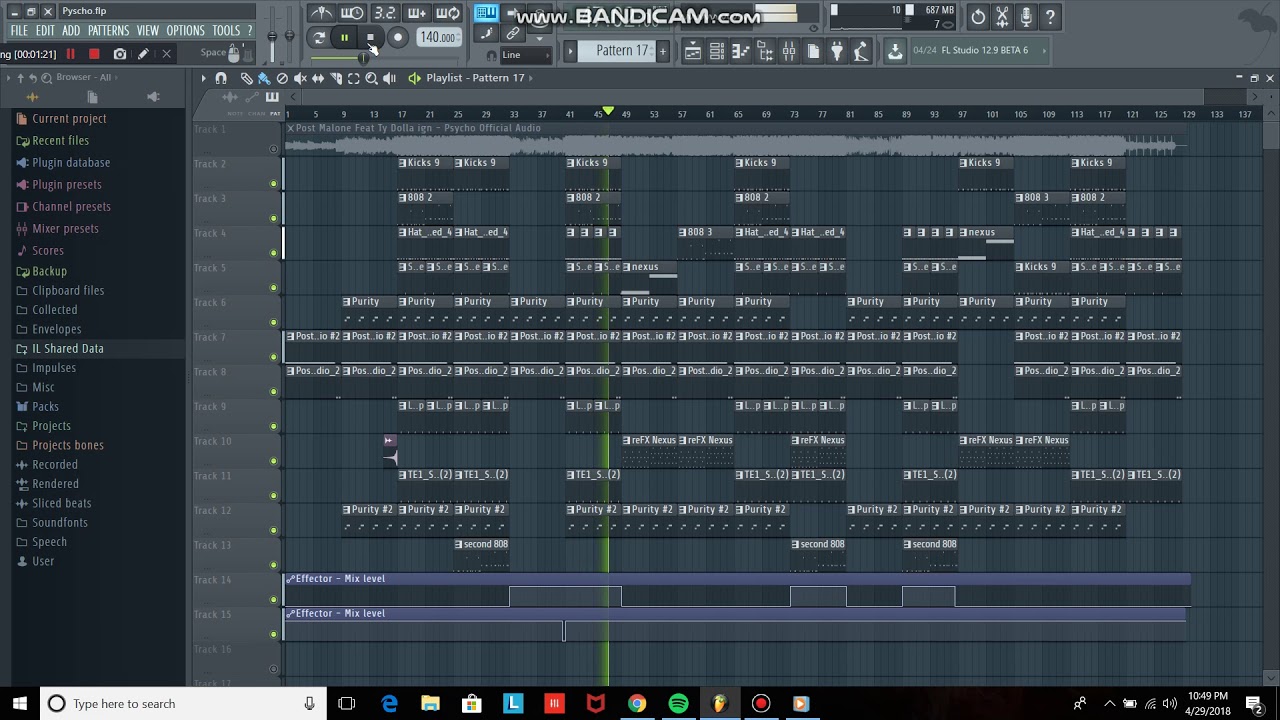Toggle loop recording
Screen dimensions: 1280x720
click(448, 13)
